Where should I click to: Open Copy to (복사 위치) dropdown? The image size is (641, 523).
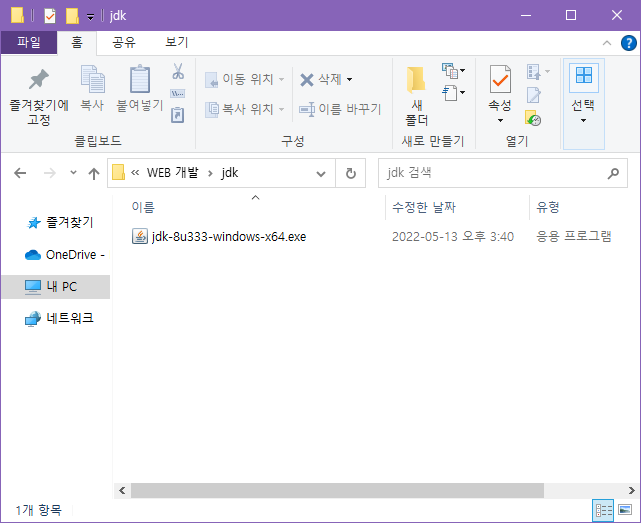[x=244, y=109]
